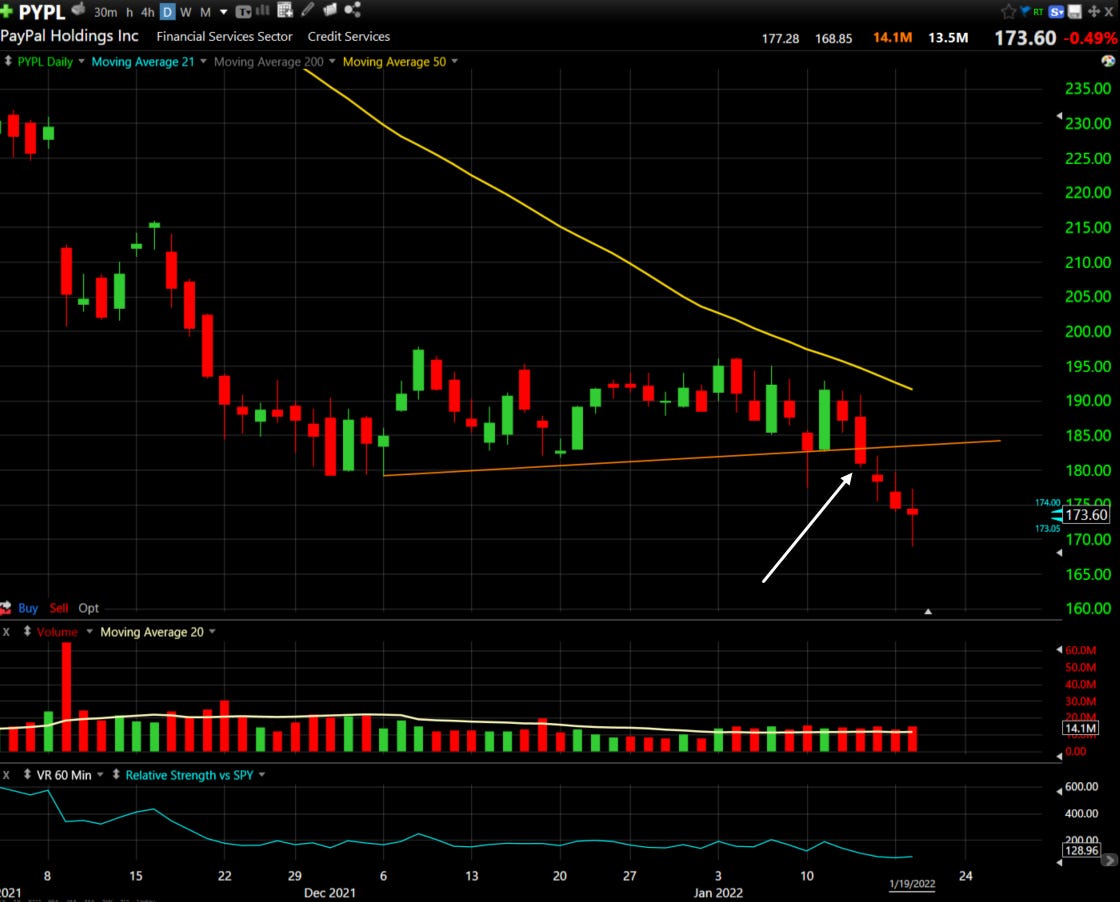Screen dimensions: 1120x902
Task: Open the Moving Average 50 dropdown
Action: point(454,61)
